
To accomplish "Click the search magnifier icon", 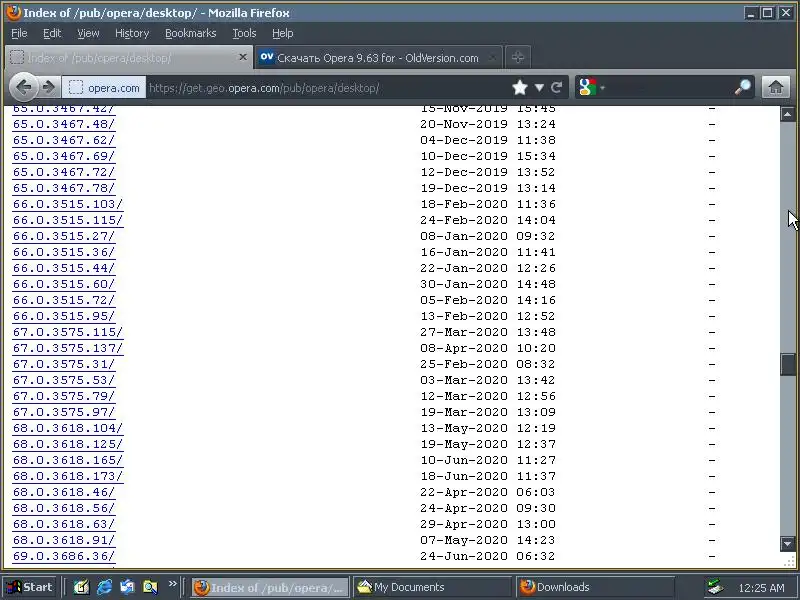I will click(742, 87).
